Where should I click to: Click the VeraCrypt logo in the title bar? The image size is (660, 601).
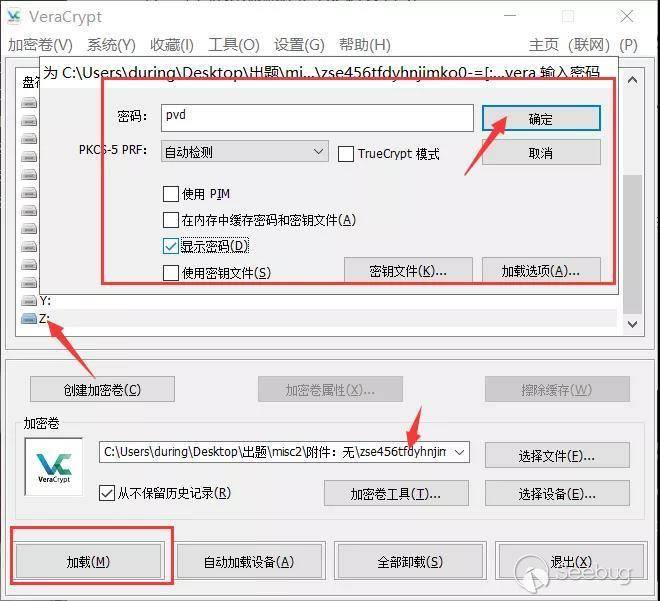tap(14, 16)
